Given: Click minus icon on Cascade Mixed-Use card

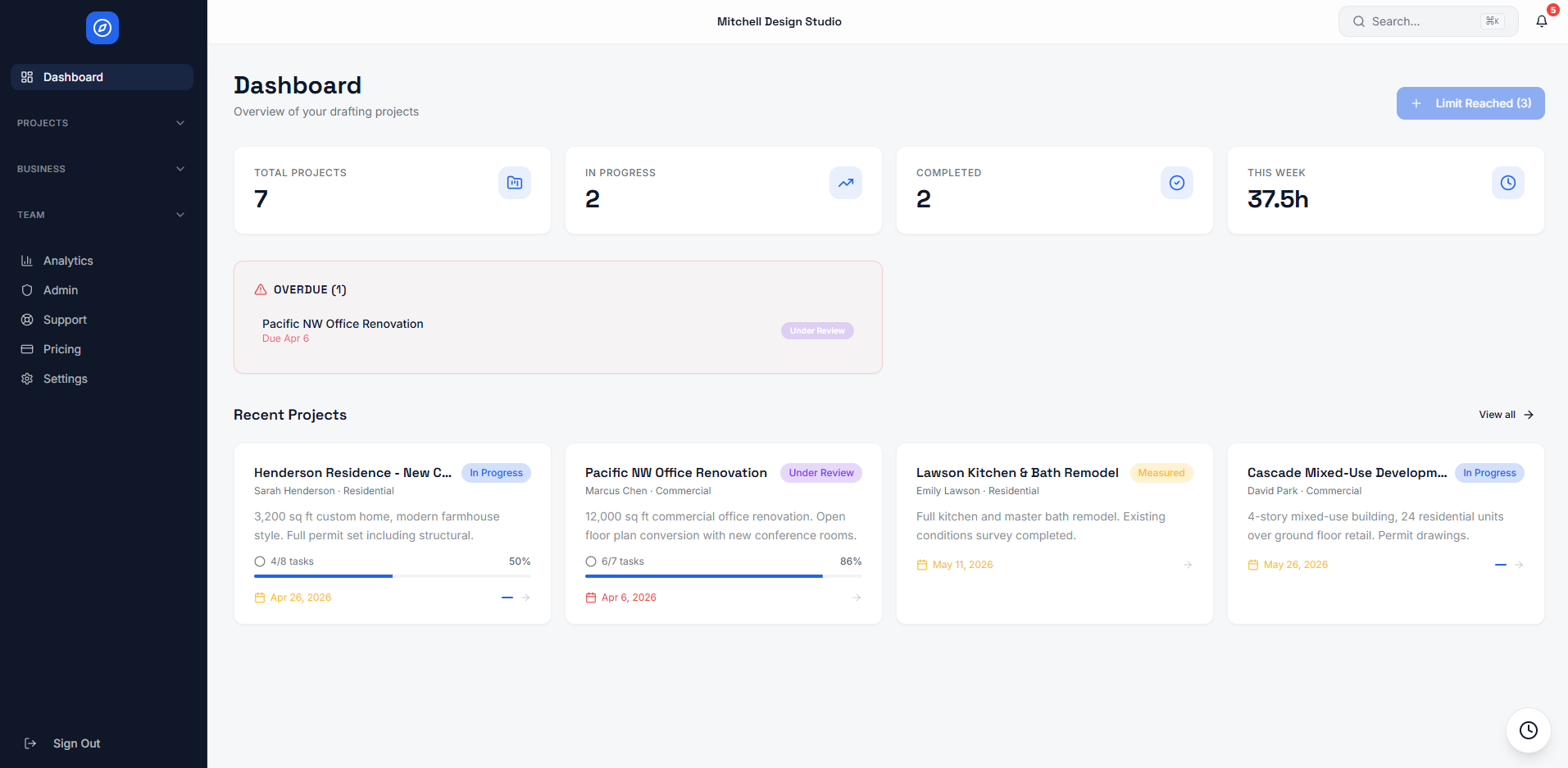Looking at the screenshot, I should point(1500,565).
